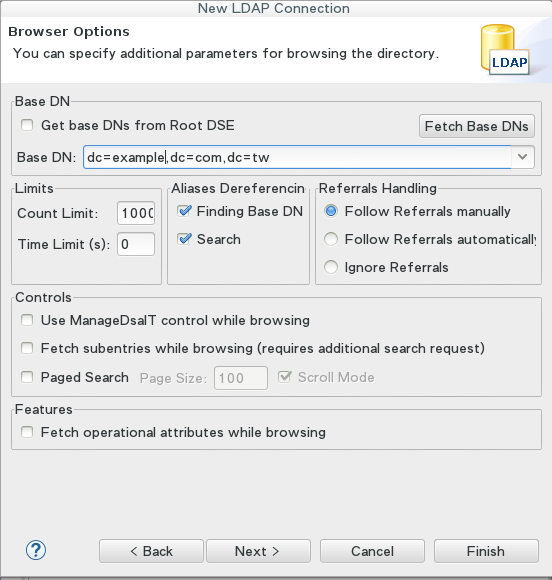Click the LDAP cylinder wizard icon

click(505, 50)
